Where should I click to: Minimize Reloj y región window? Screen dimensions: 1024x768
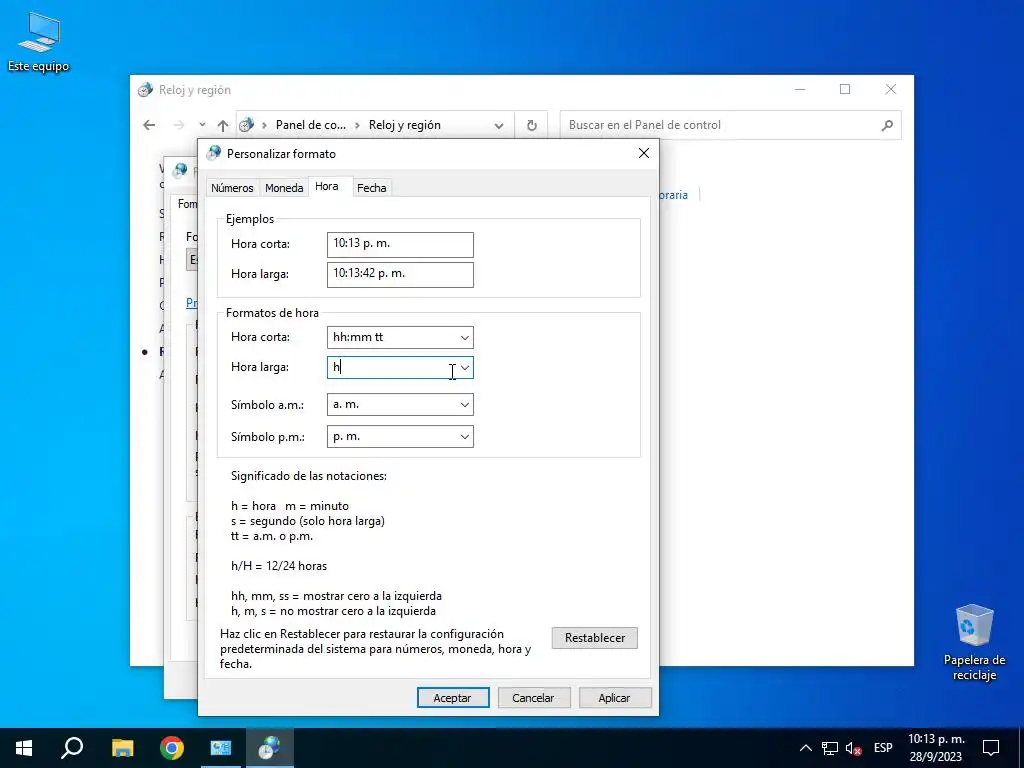point(800,89)
